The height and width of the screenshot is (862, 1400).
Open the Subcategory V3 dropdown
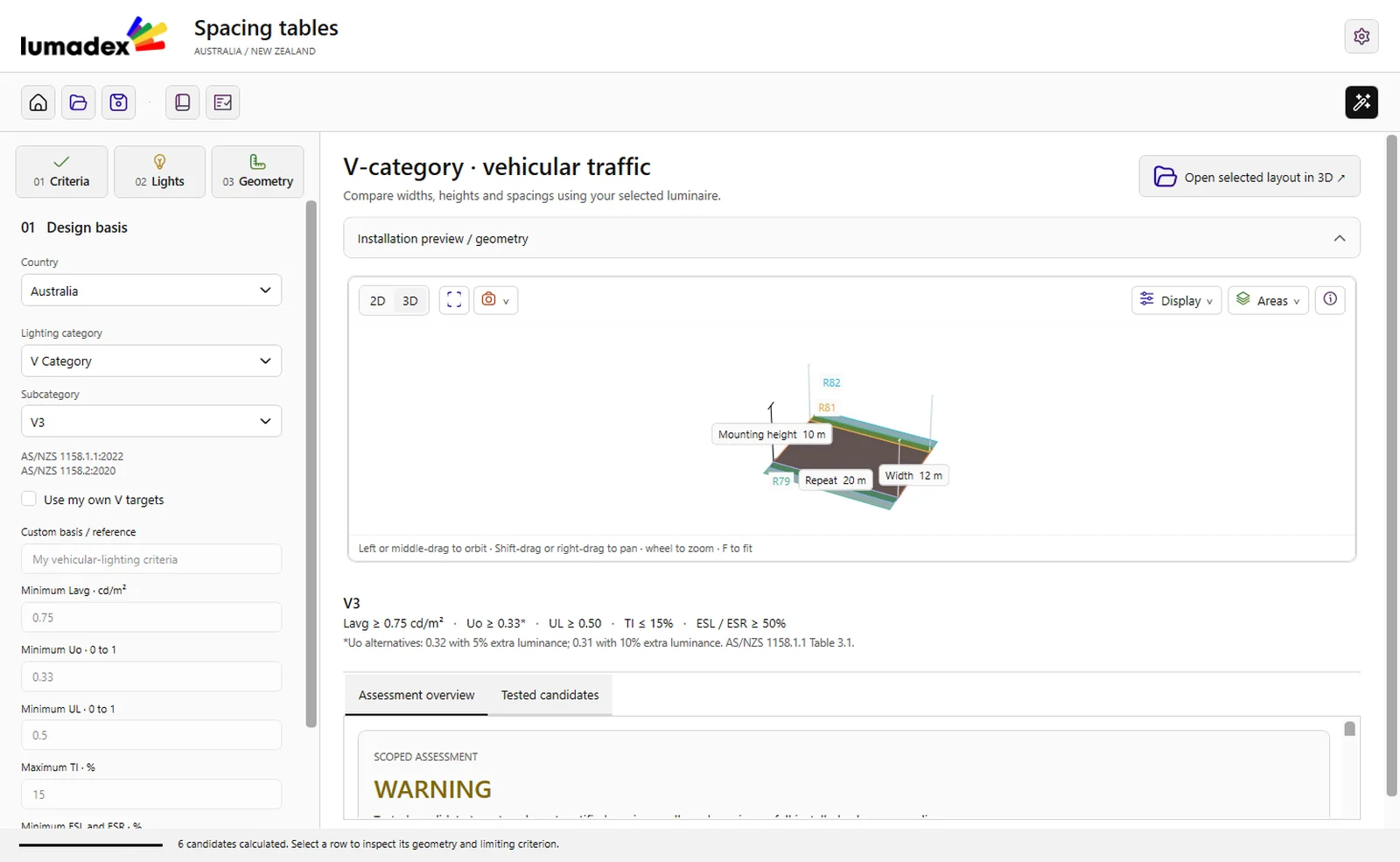click(x=151, y=422)
